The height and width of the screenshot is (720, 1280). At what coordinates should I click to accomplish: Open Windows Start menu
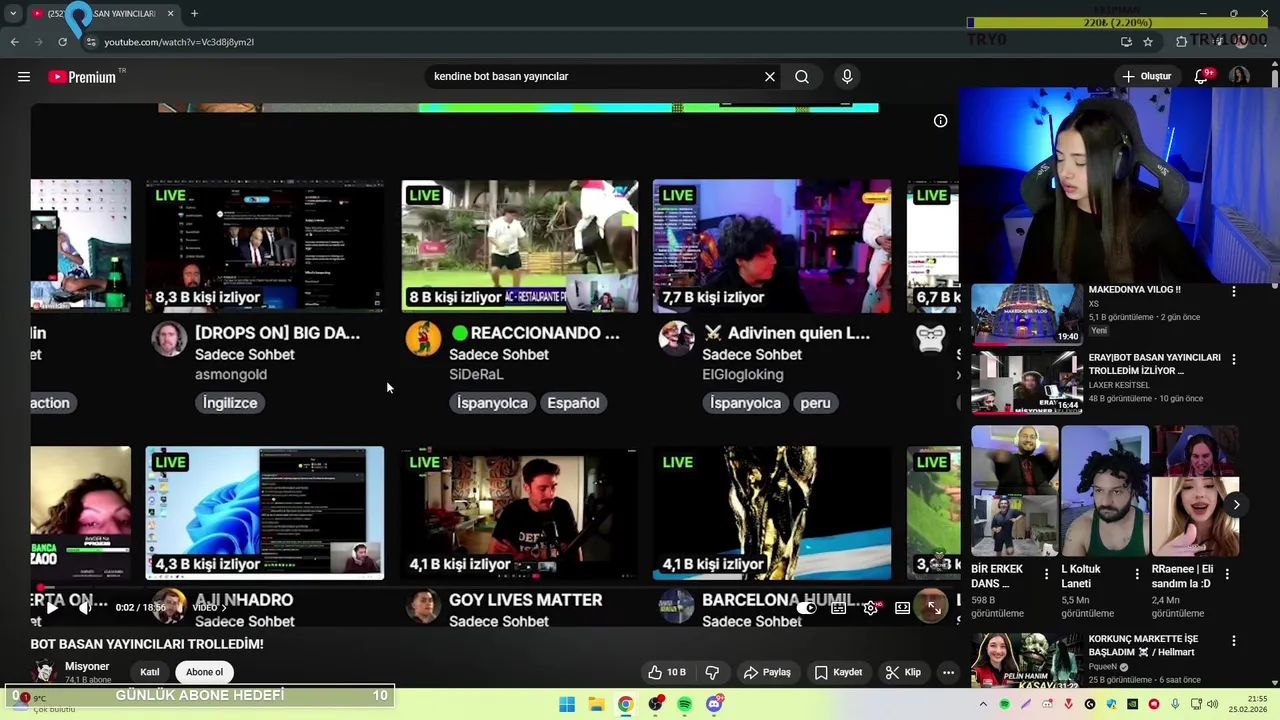pos(567,705)
